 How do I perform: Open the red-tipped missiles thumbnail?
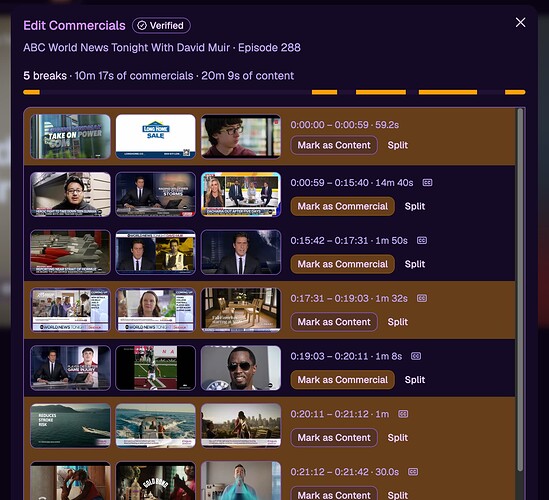coord(70,252)
